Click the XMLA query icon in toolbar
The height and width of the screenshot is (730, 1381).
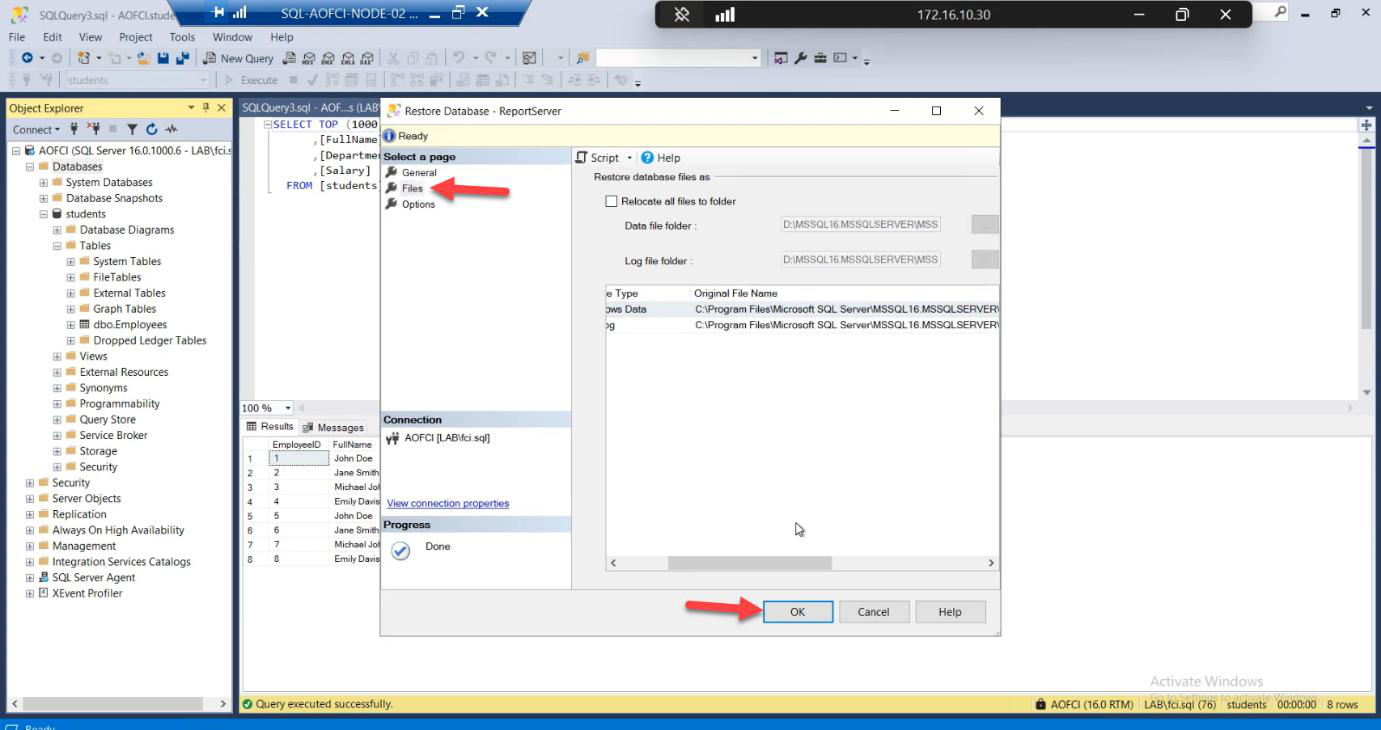[348, 58]
